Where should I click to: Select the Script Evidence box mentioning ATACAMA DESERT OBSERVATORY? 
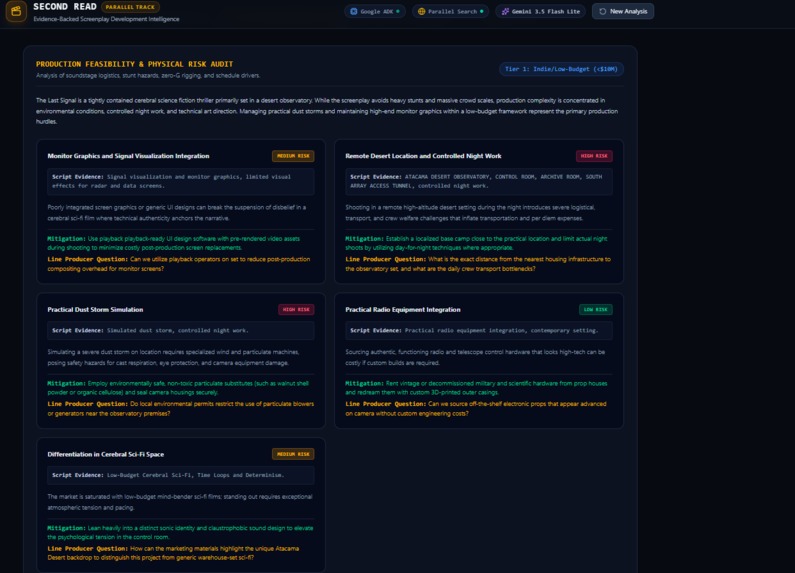pos(479,182)
